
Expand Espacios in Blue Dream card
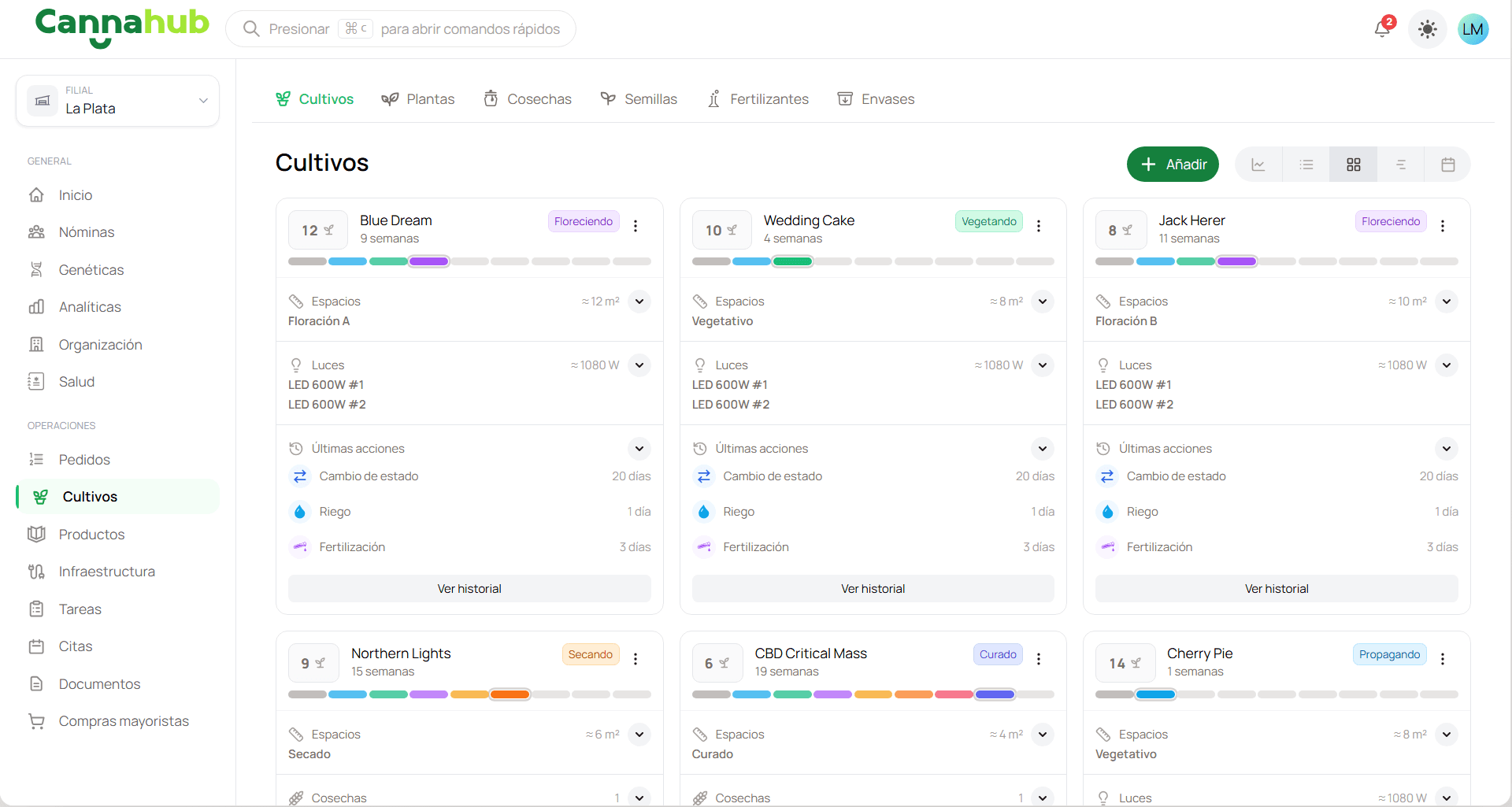639,302
